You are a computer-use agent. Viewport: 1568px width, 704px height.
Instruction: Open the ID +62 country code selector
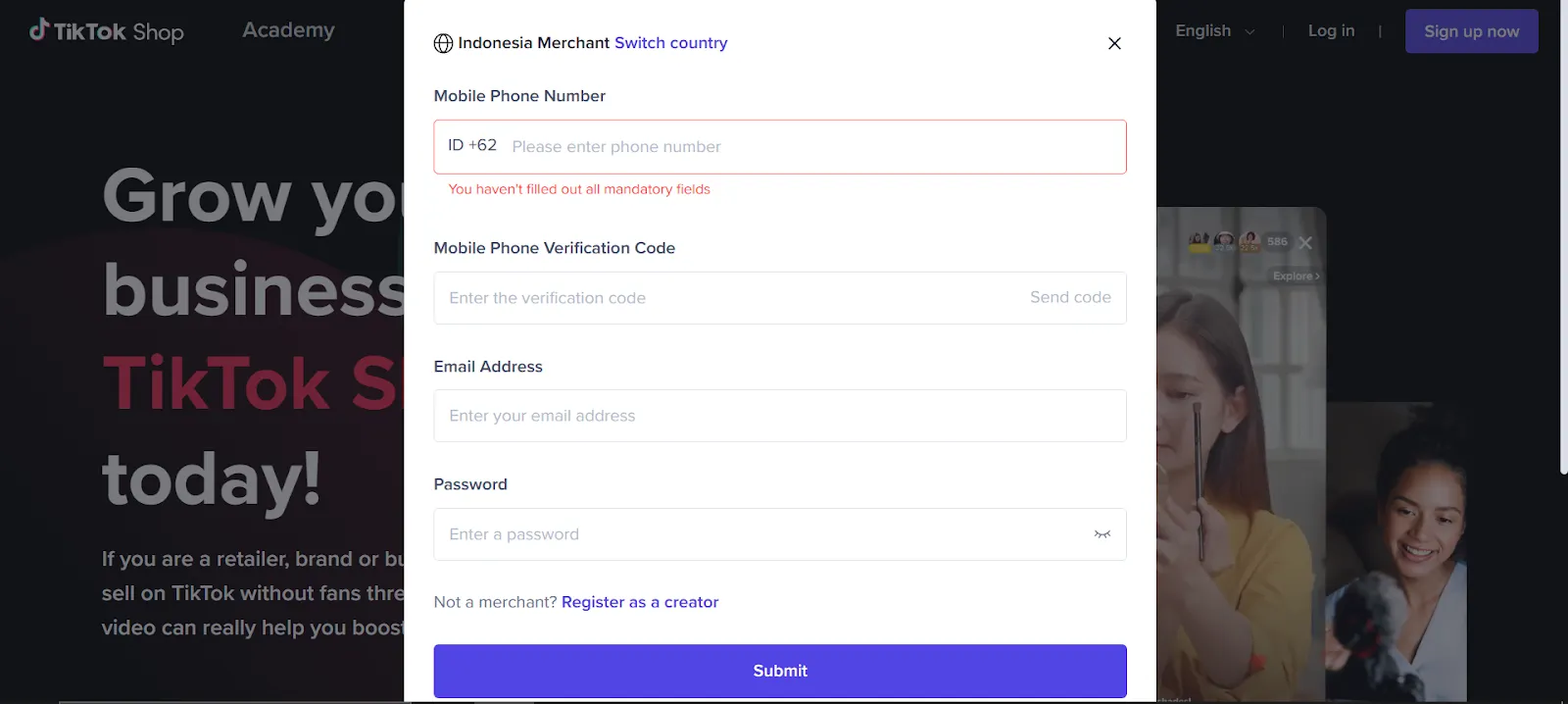[x=472, y=146]
